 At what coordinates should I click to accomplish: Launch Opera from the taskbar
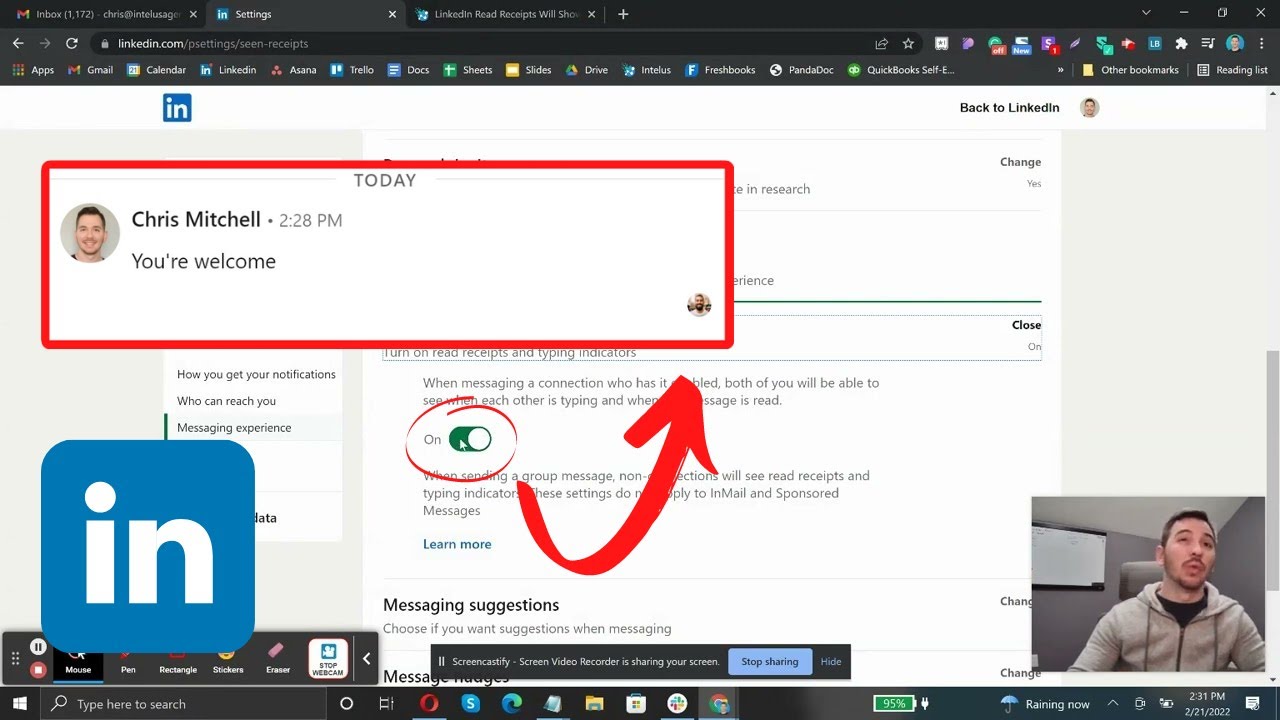pos(429,704)
